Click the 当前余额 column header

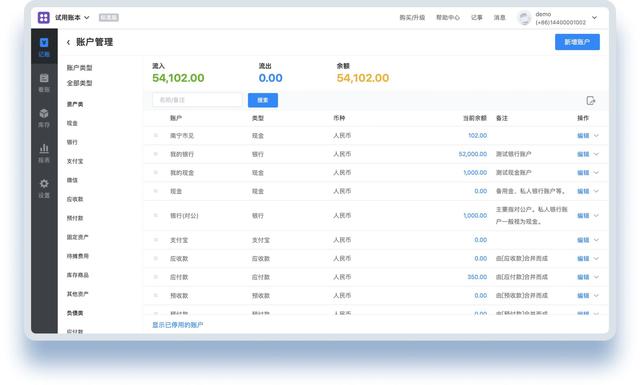[x=475, y=118]
